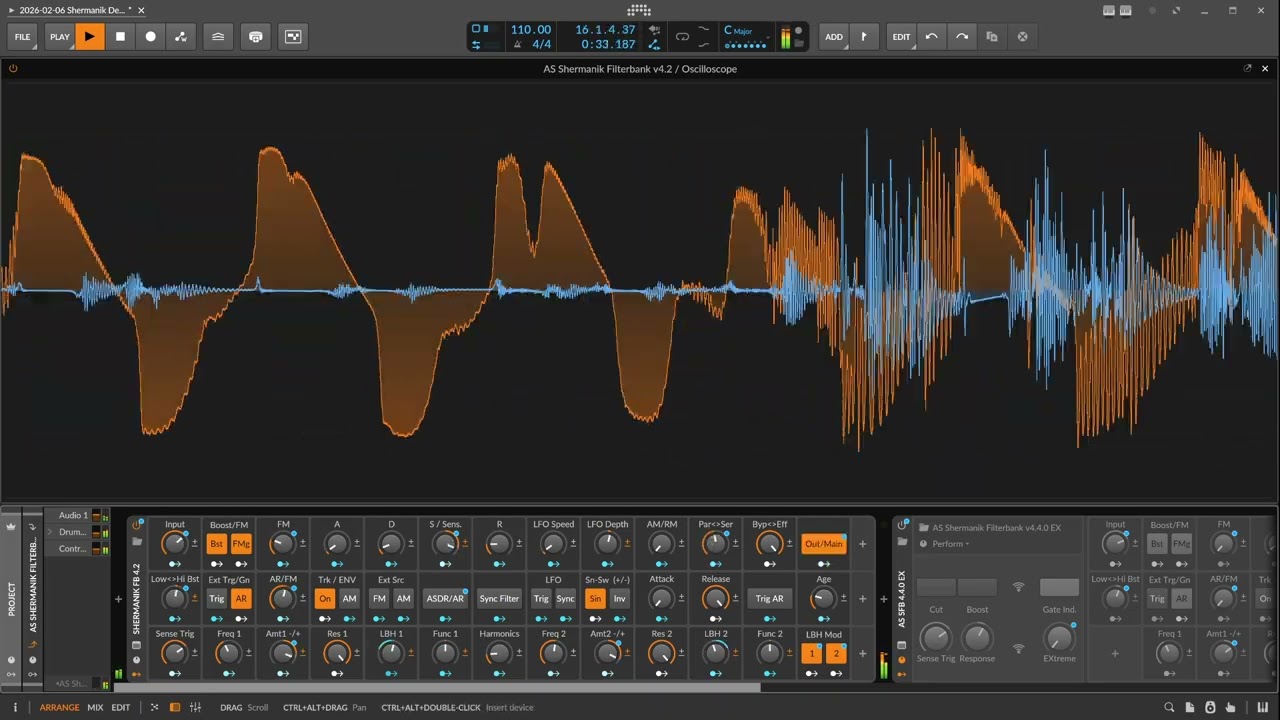The image size is (1280, 720).
Task: Click the EXtreme knob in AS SFB 4.4.0 EX
Action: click(1059, 638)
